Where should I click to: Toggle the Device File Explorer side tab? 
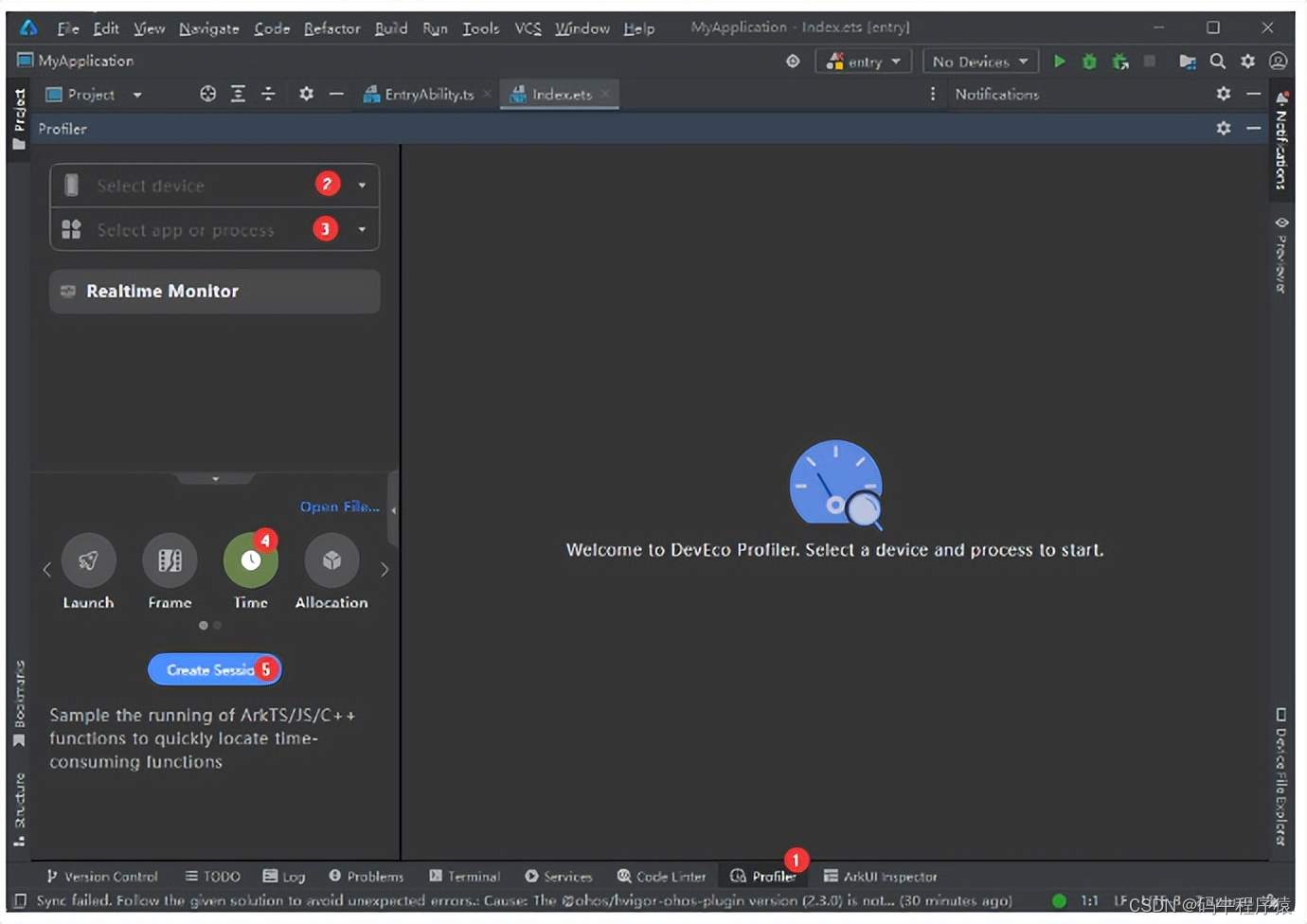[x=1281, y=776]
